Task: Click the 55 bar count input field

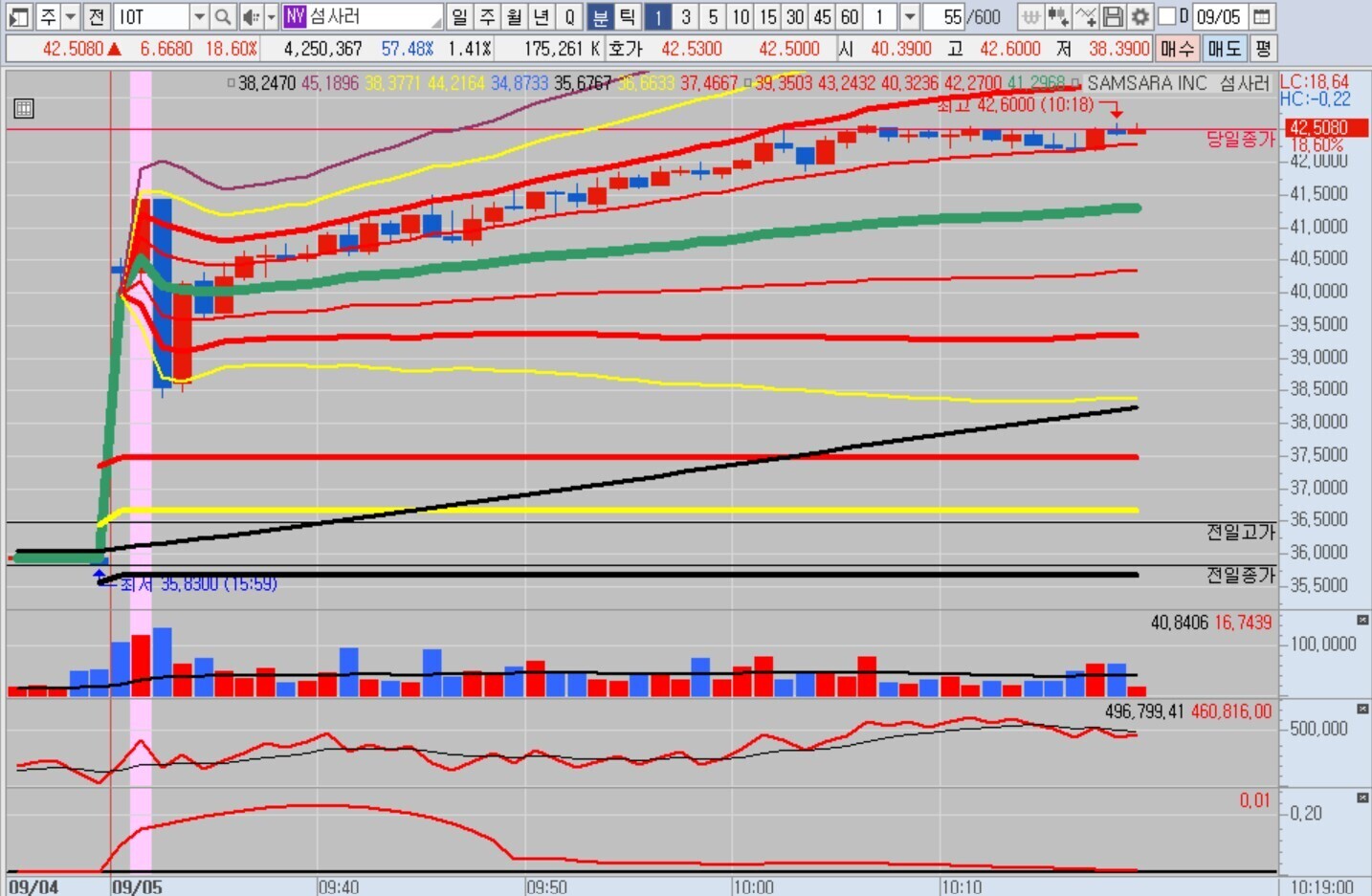Action: click(x=943, y=16)
